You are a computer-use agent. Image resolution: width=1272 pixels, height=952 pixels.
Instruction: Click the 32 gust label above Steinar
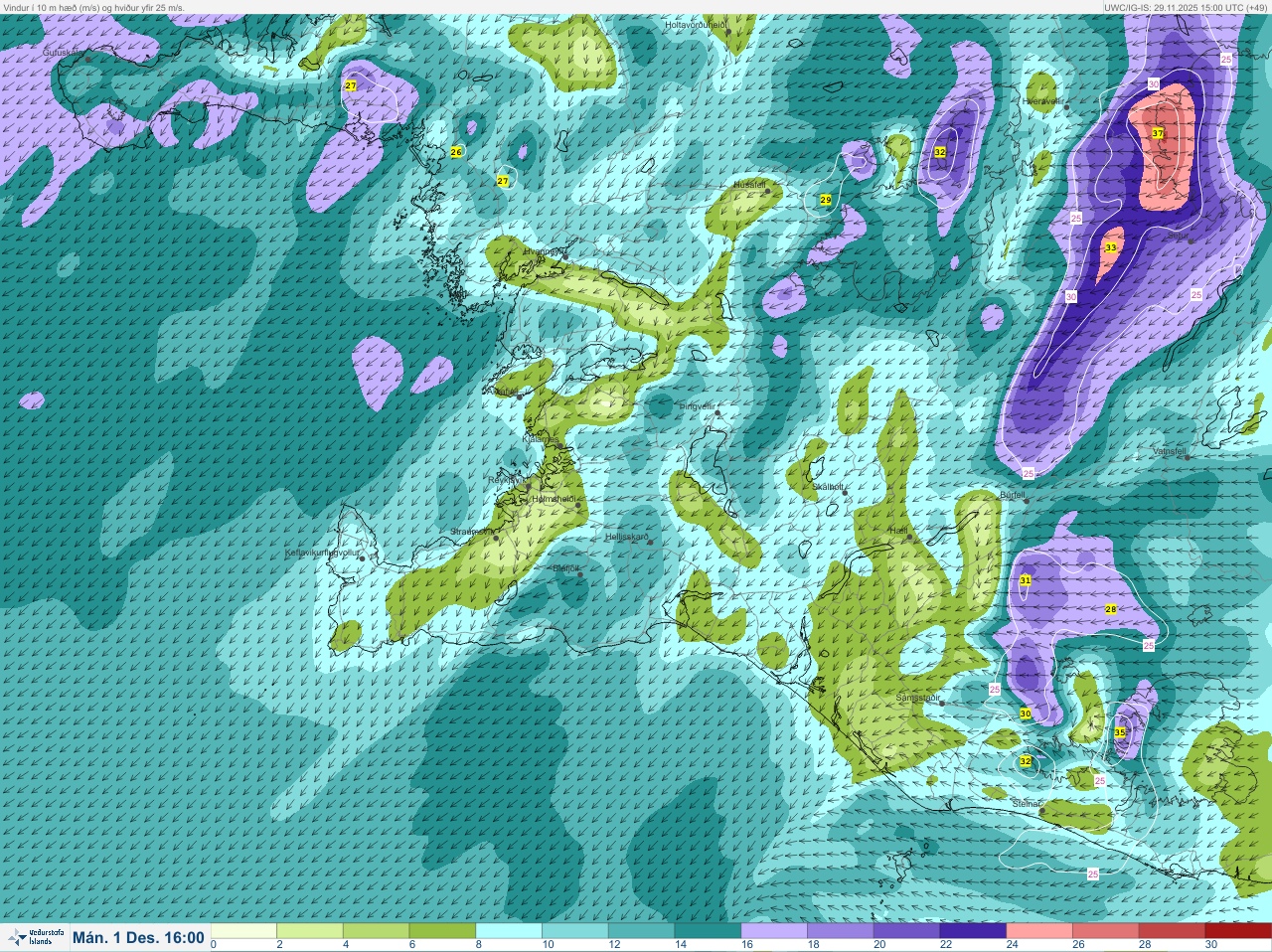pos(1026,761)
